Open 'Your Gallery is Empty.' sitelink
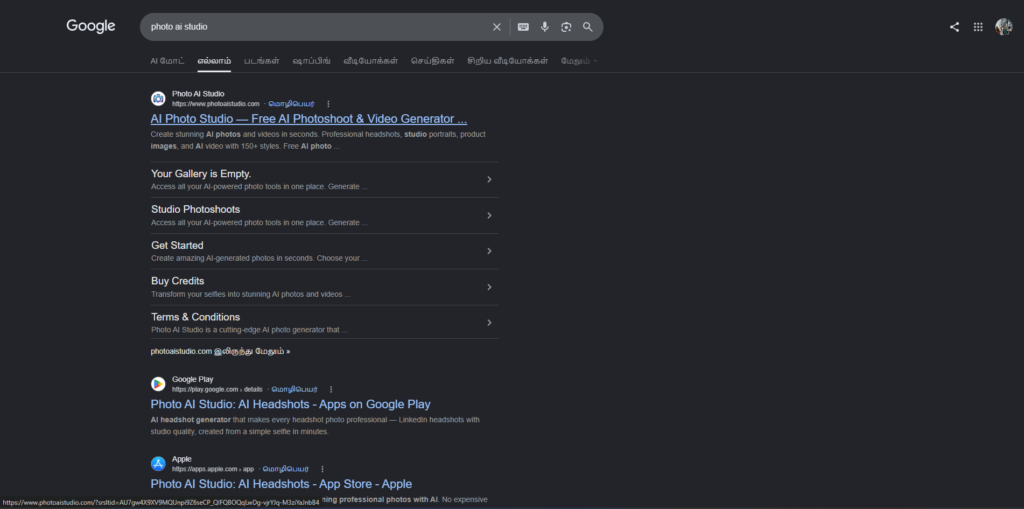This screenshot has width=1024, height=509. (201, 174)
